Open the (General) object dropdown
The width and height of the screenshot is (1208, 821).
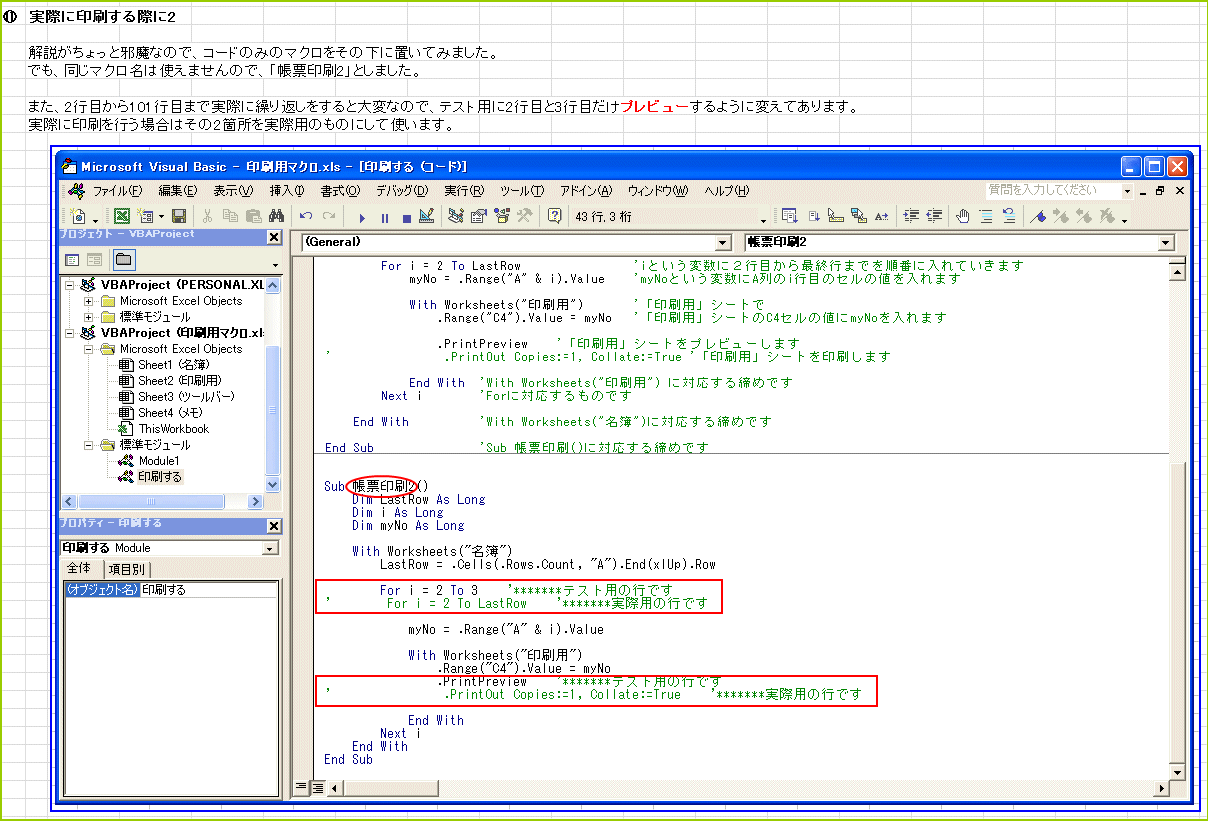pos(723,243)
